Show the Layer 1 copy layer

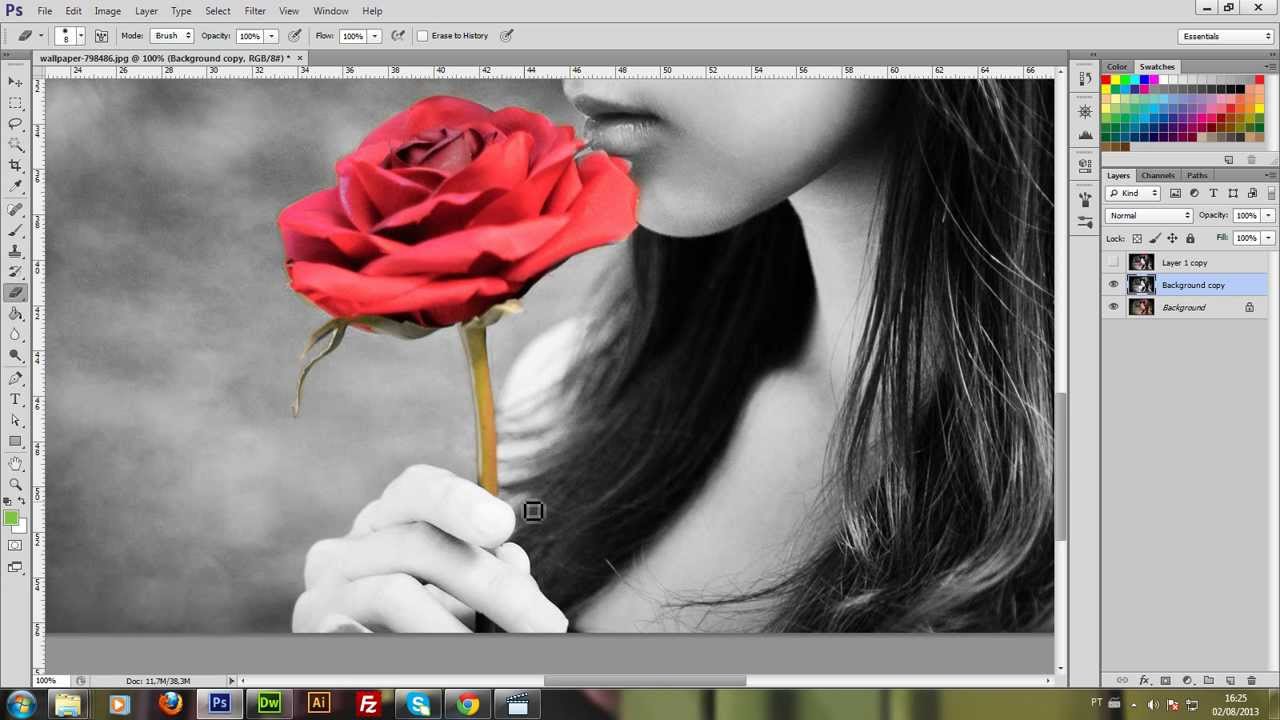(1113, 263)
